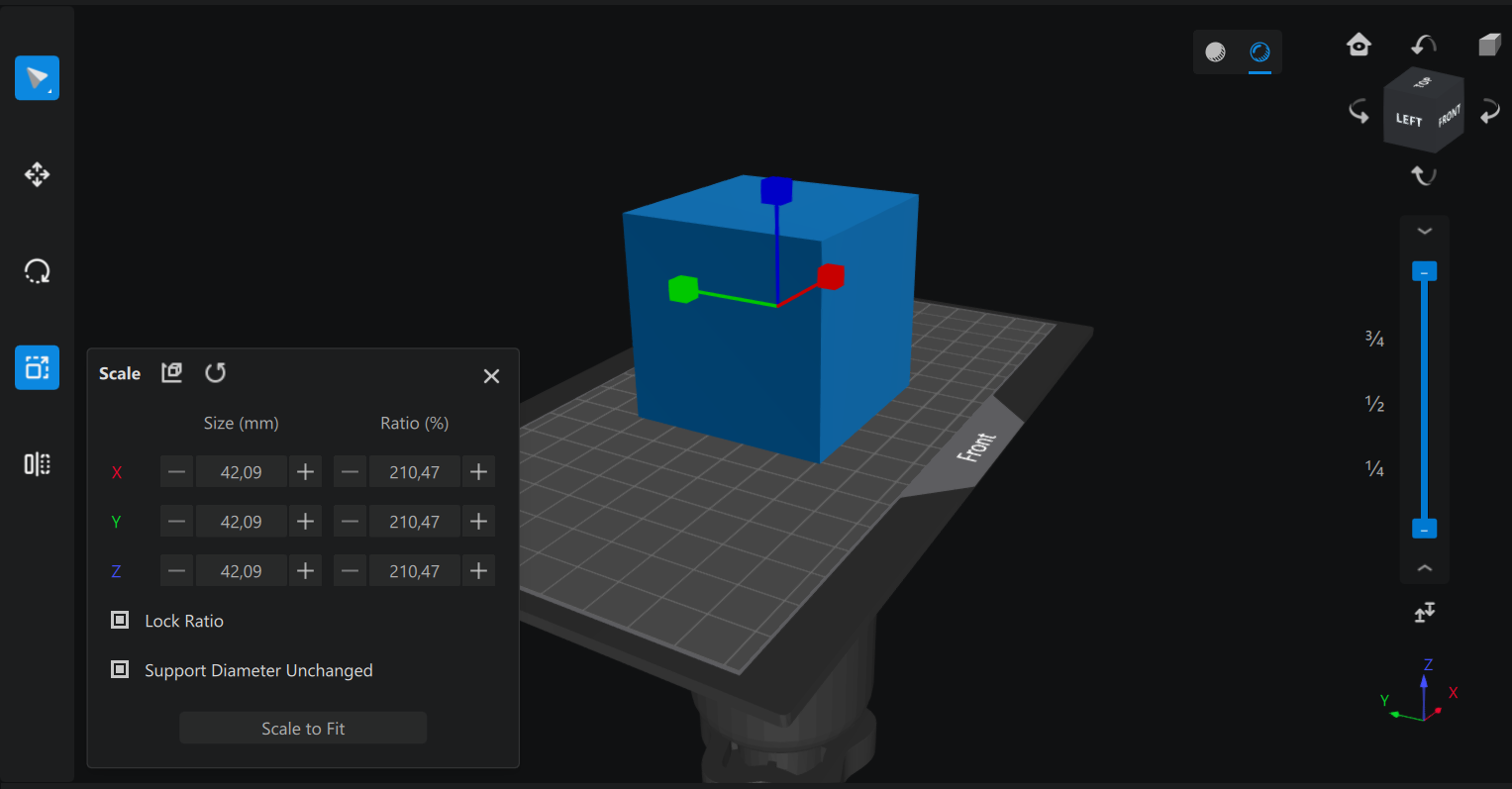Click the bottom chevron under layer slider
This screenshot has width=1512, height=789.
click(1424, 568)
